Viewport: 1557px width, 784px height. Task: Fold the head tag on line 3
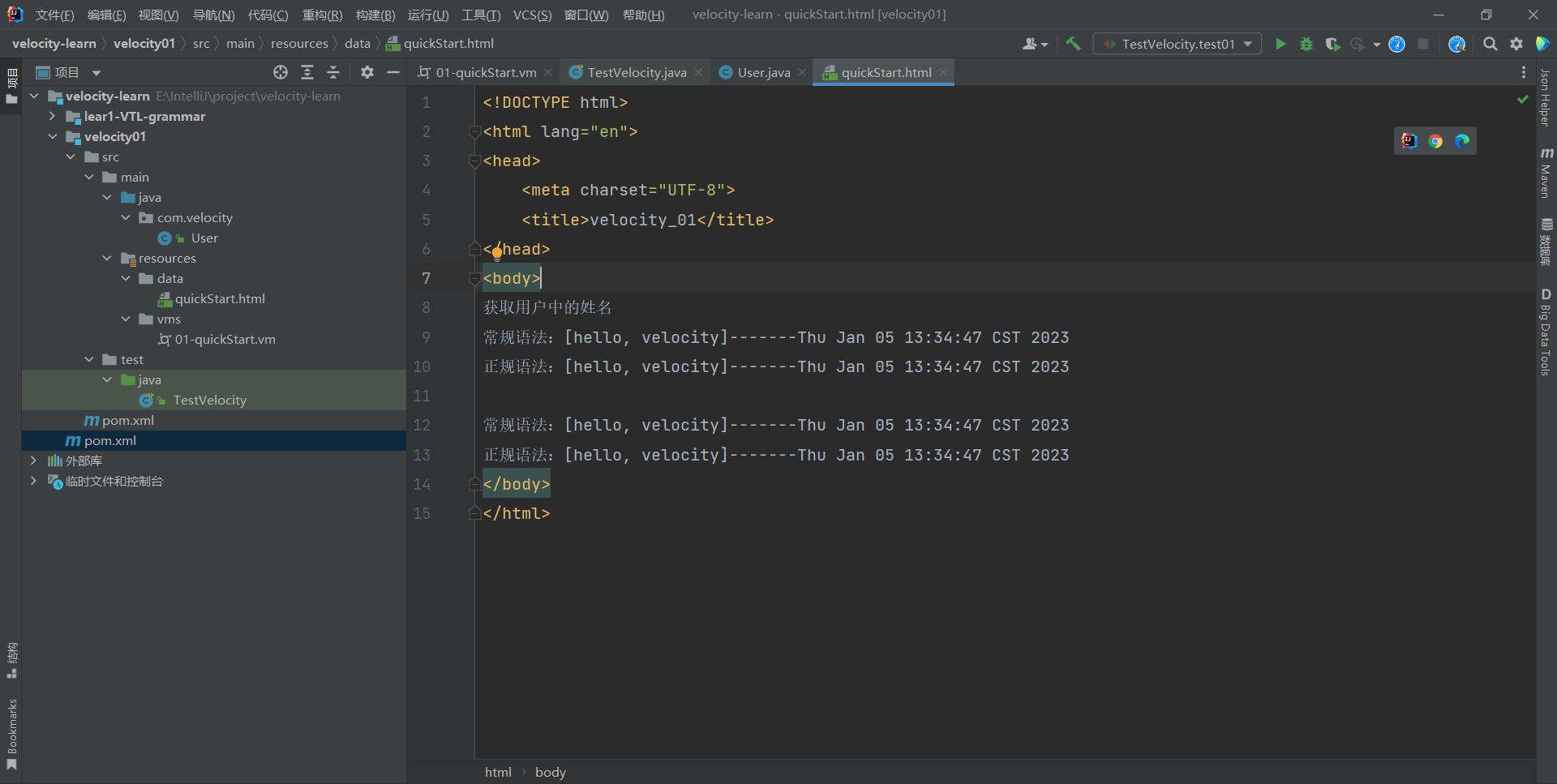point(474,161)
